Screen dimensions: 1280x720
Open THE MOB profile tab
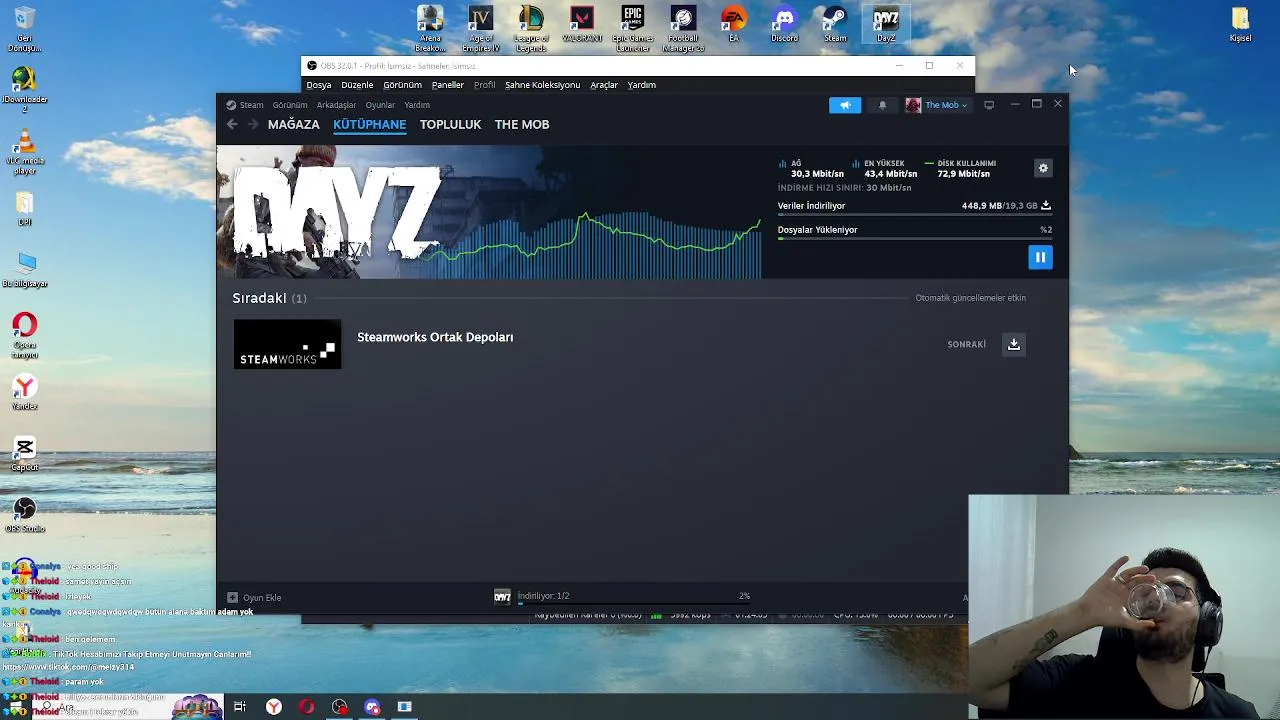(522, 124)
